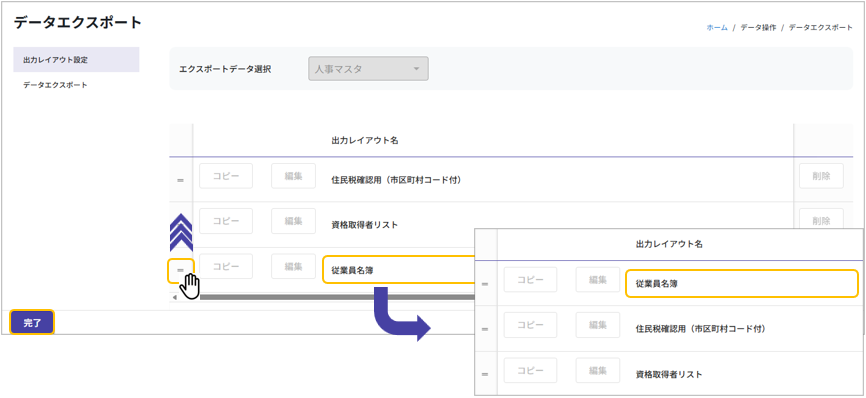Click the データエクスポート page title
Image resolution: width=866 pixels, height=398 pixels.
(78, 23)
